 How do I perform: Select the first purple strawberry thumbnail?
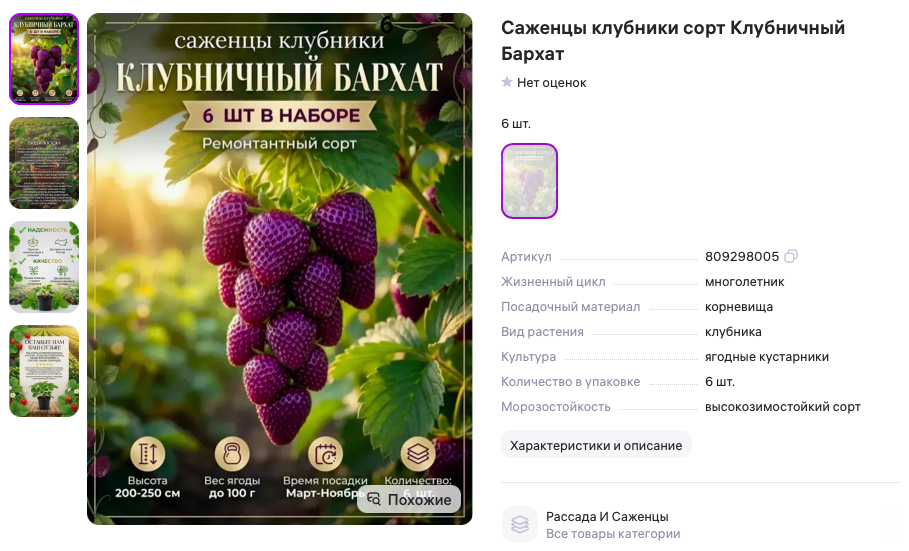pyautogui.click(x=44, y=59)
